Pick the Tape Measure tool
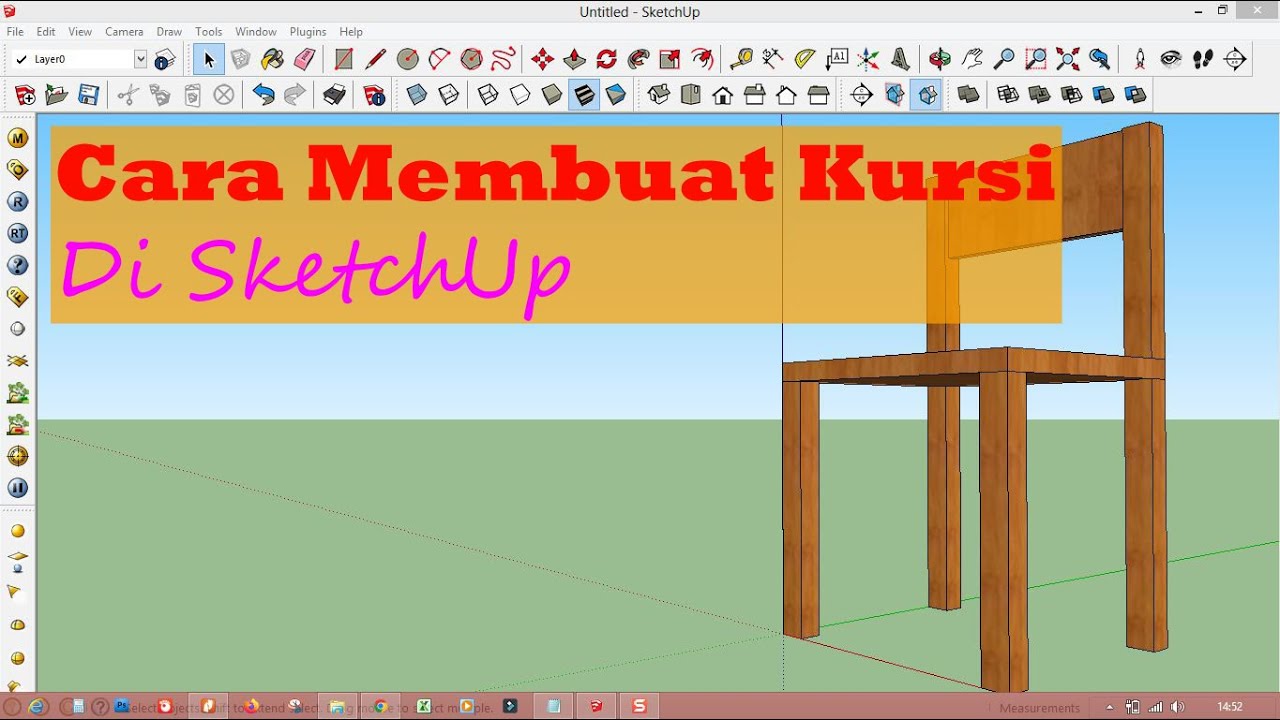 click(741, 59)
